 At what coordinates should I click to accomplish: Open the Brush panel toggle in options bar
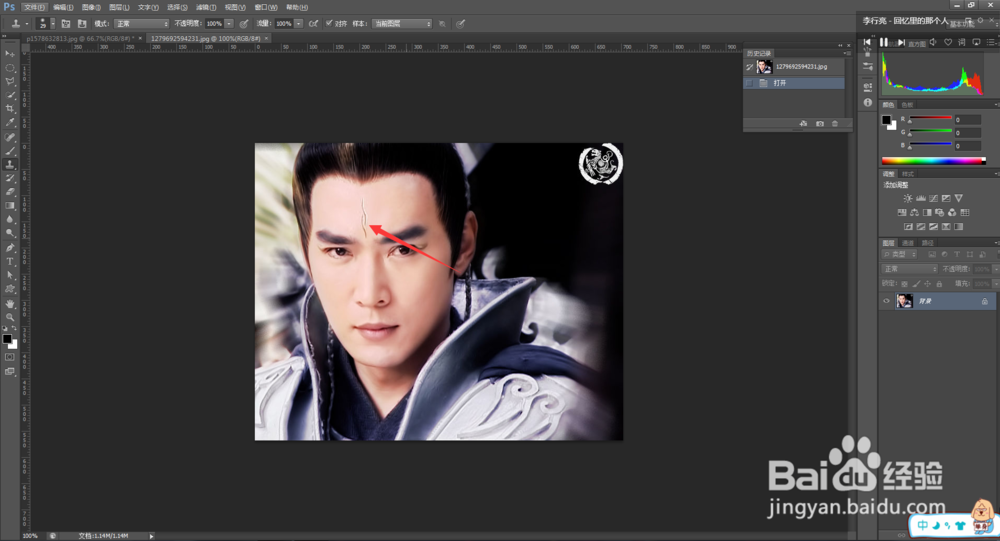66,24
